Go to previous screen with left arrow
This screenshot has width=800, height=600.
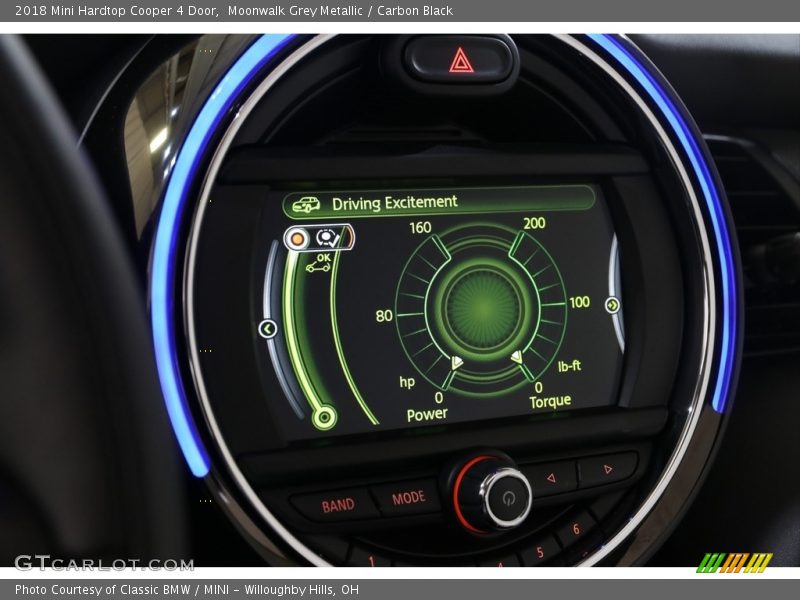tap(268, 328)
